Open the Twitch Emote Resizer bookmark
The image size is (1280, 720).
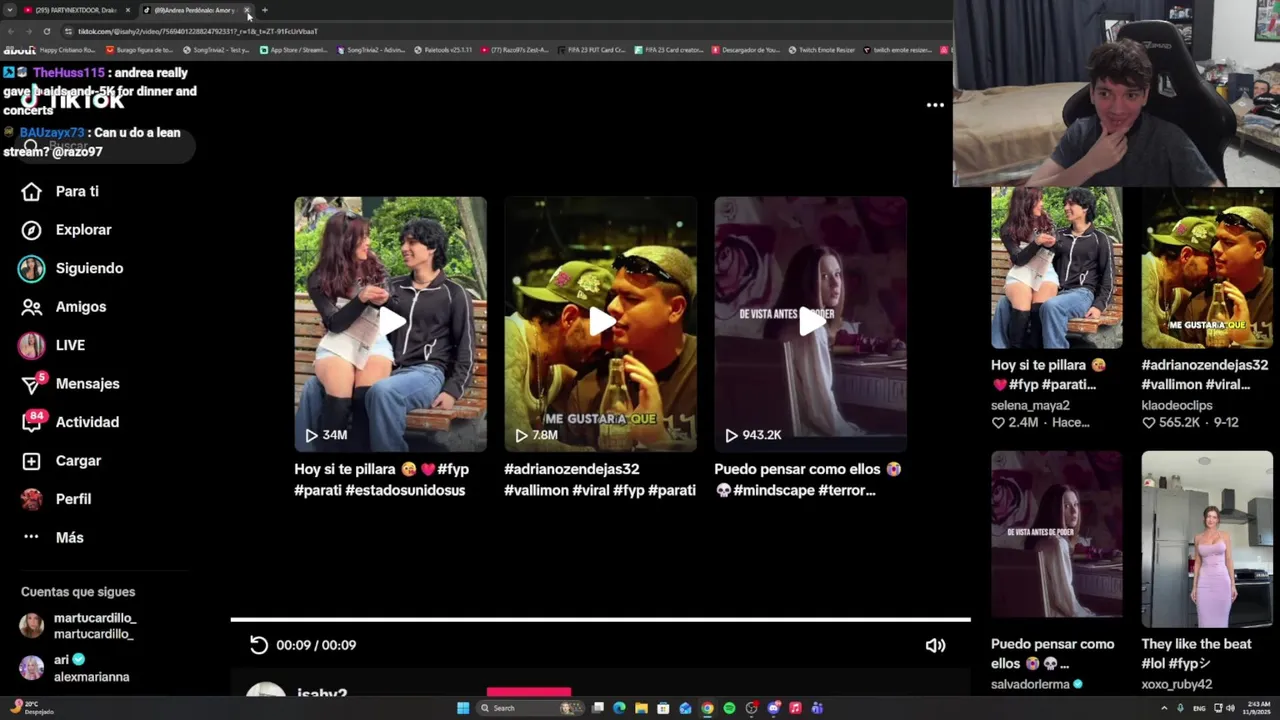point(820,49)
